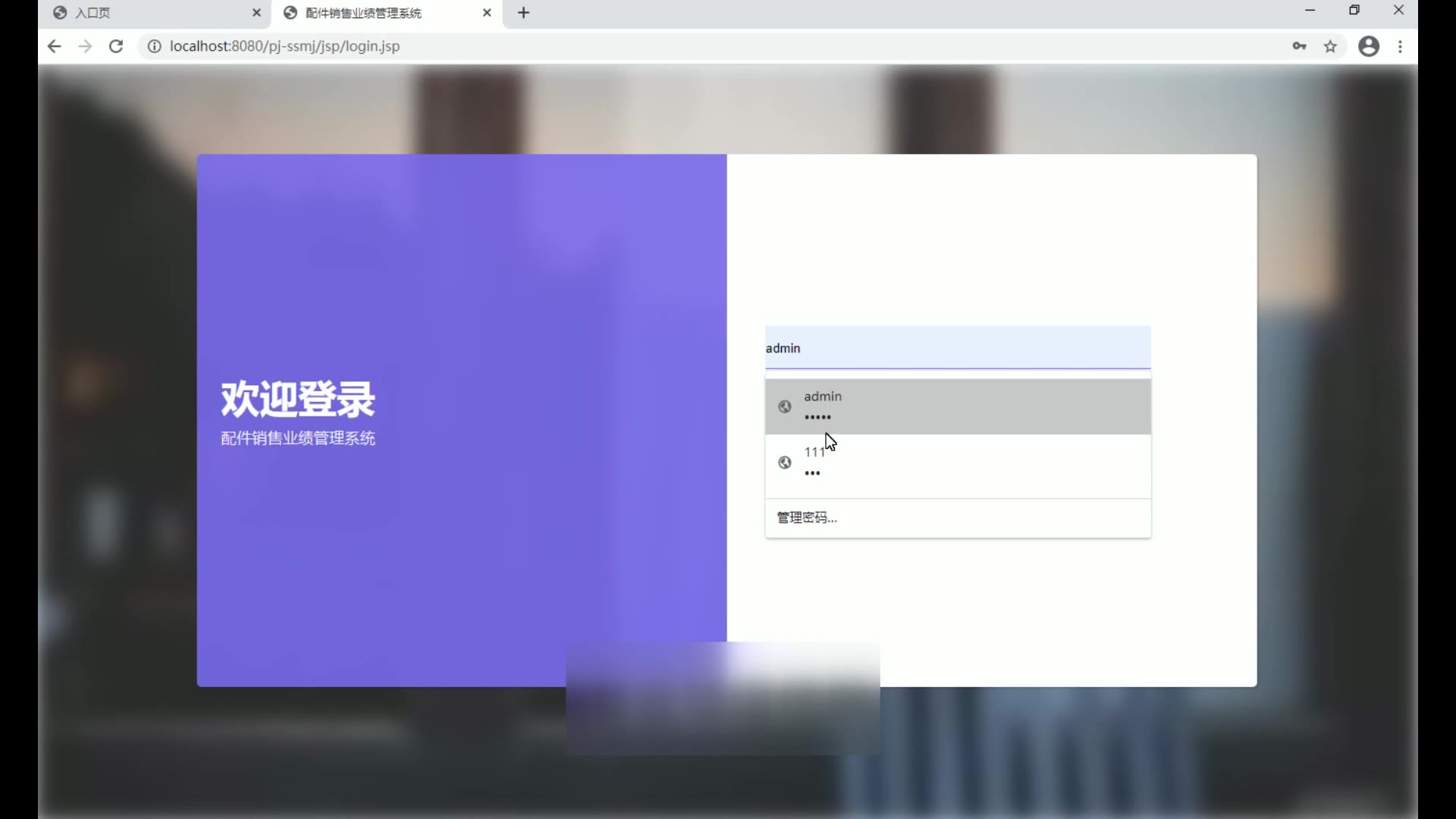Click the username field containing admin

coord(957,348)
